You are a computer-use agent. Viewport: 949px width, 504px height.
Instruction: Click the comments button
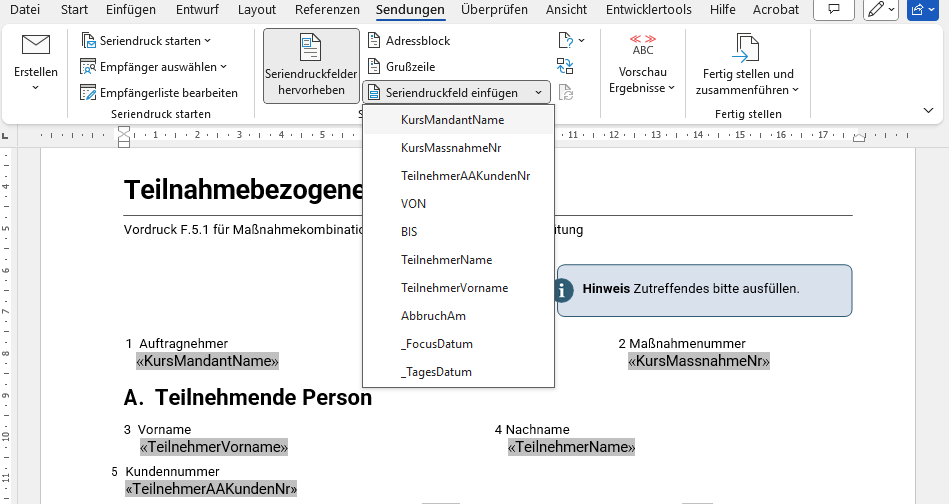(x=832, y=10)
